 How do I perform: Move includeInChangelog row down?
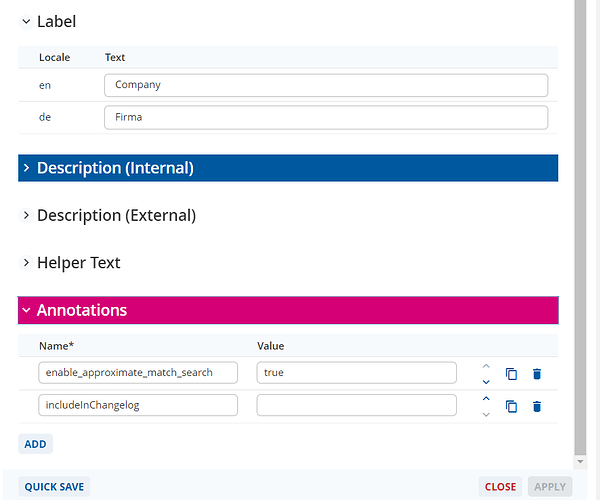point(486,414)
